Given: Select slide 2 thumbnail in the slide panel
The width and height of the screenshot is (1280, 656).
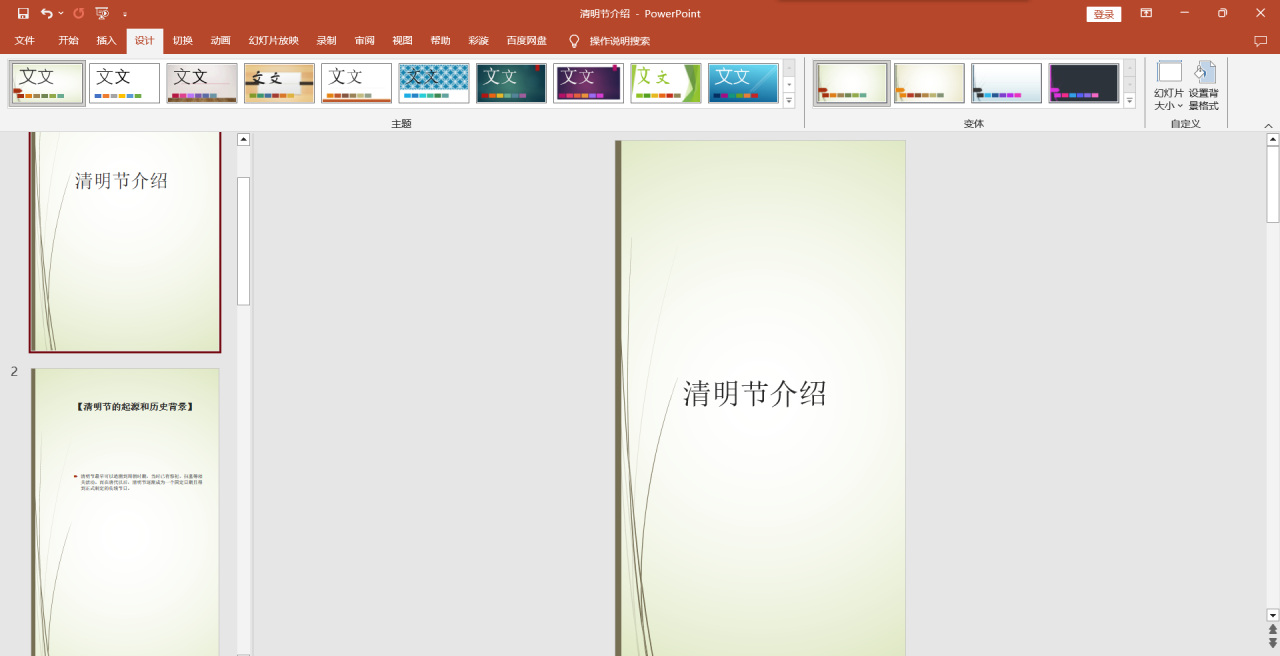Looking at the screenshot, I should click(x=125, y=510).
